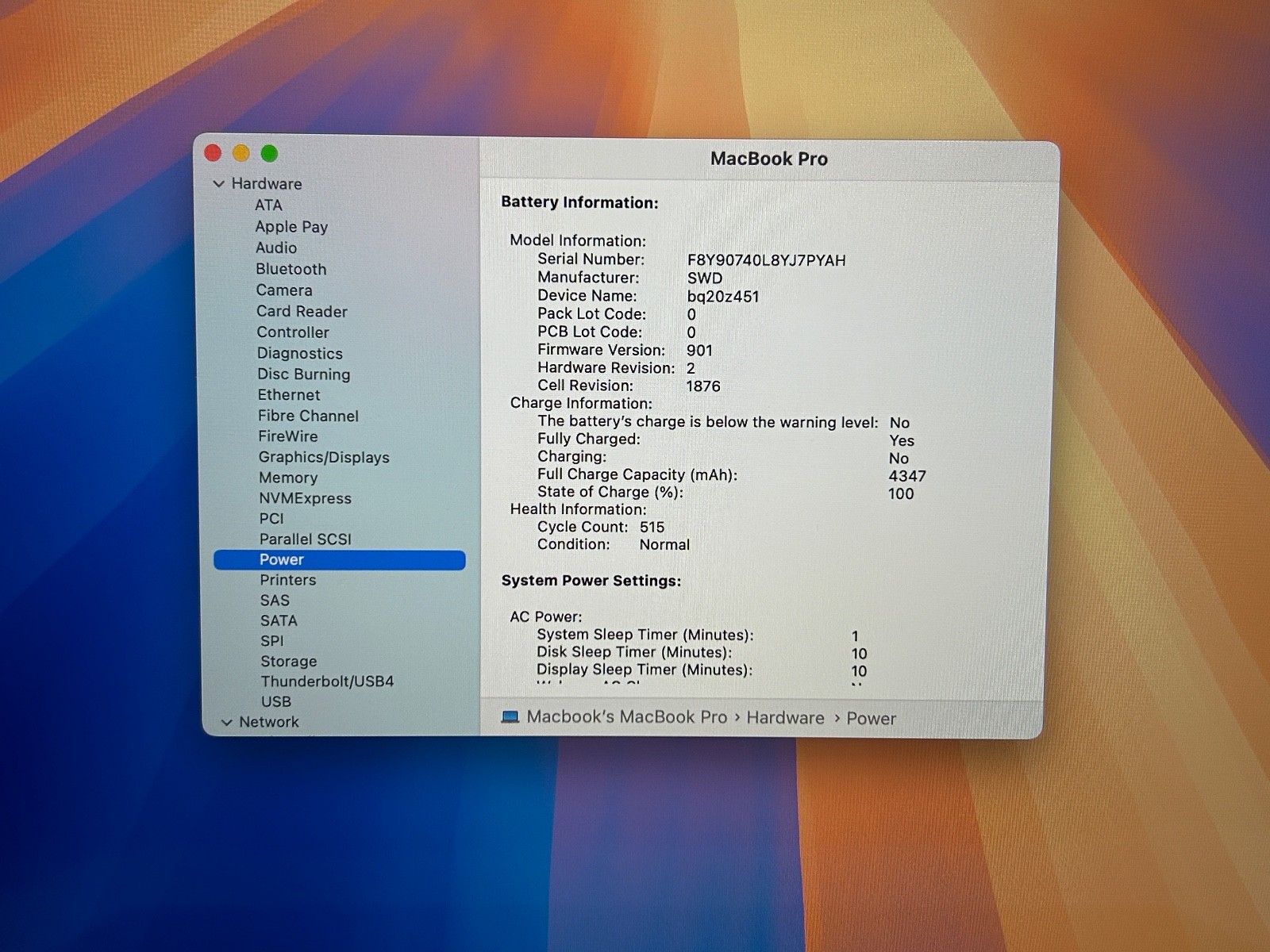Click Macbook's MacBook Pro in path bar
1270x952 pixels.
pos(627,717)
